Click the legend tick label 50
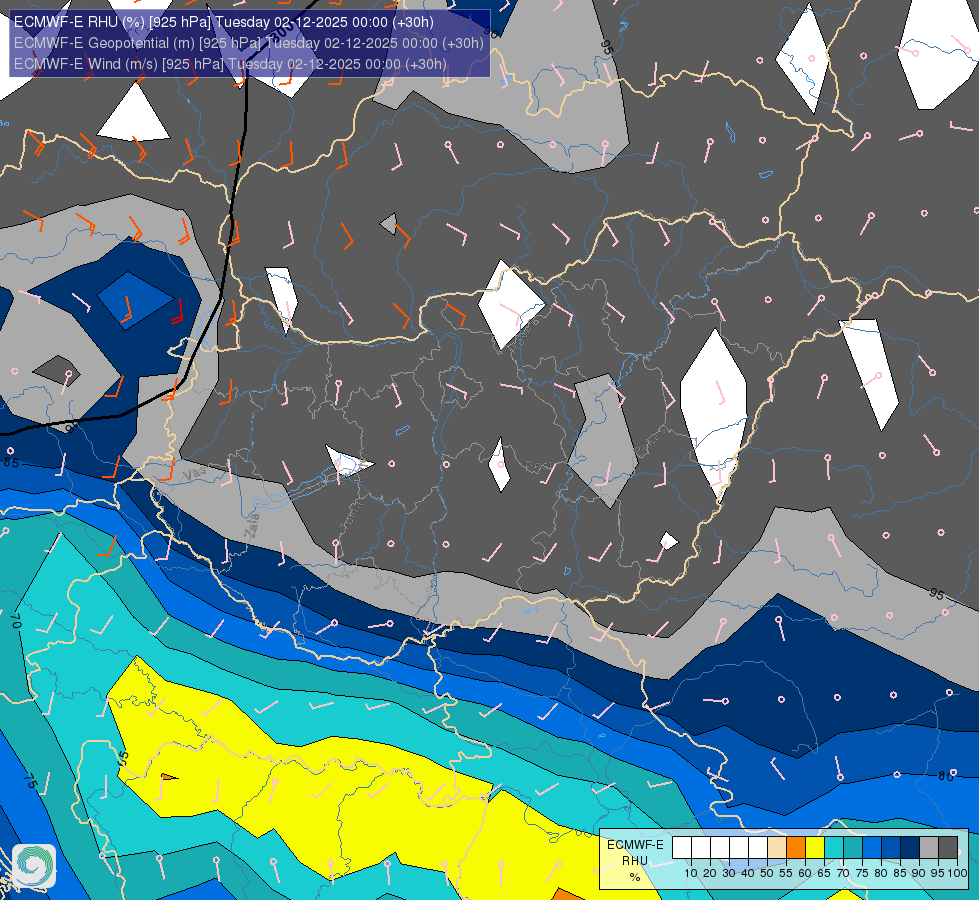 pyautogui.click(x=767, y=873)
